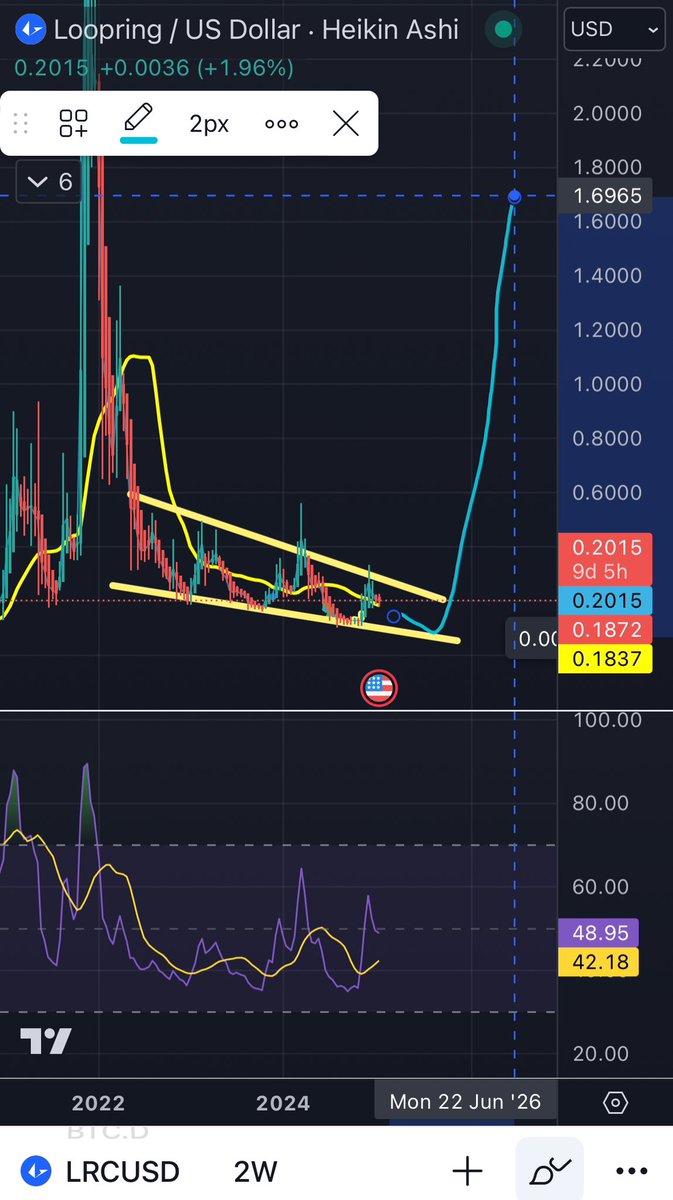This screenshot has height=1200, width=673.
Task: Toggle the drawing tools button in bottom bar
Action: click(x=549, y=1171)
